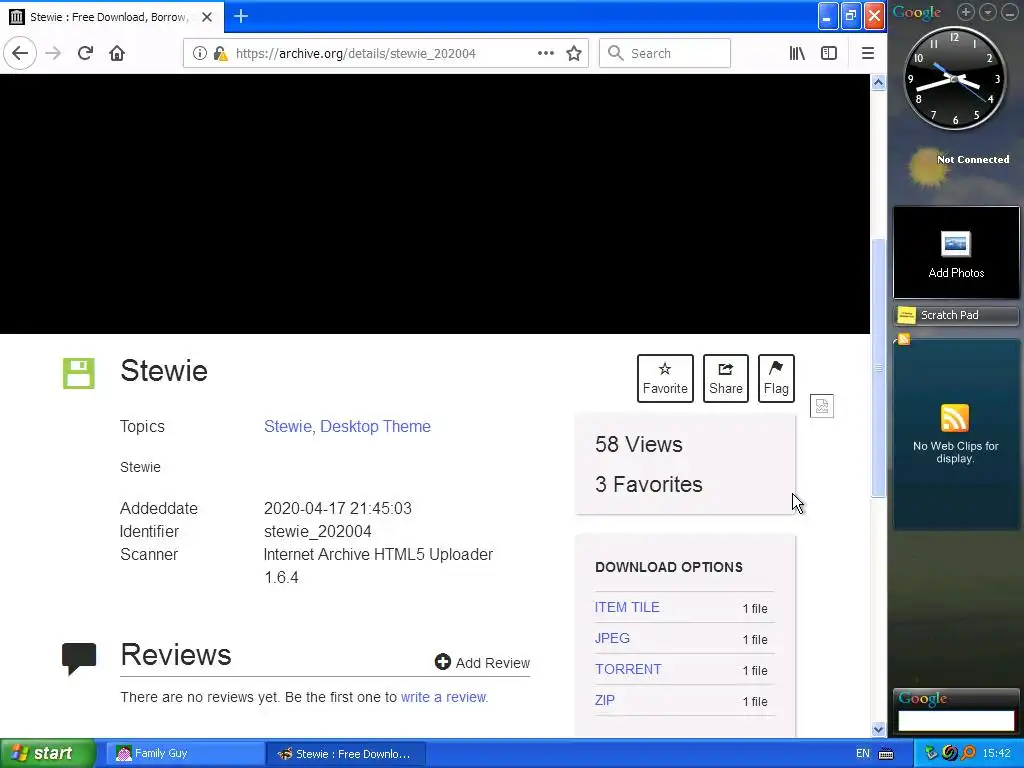Bookmark this page with the star
Image resolution: width=1024 pixels, height=768 pixels.
pos(573,53)
